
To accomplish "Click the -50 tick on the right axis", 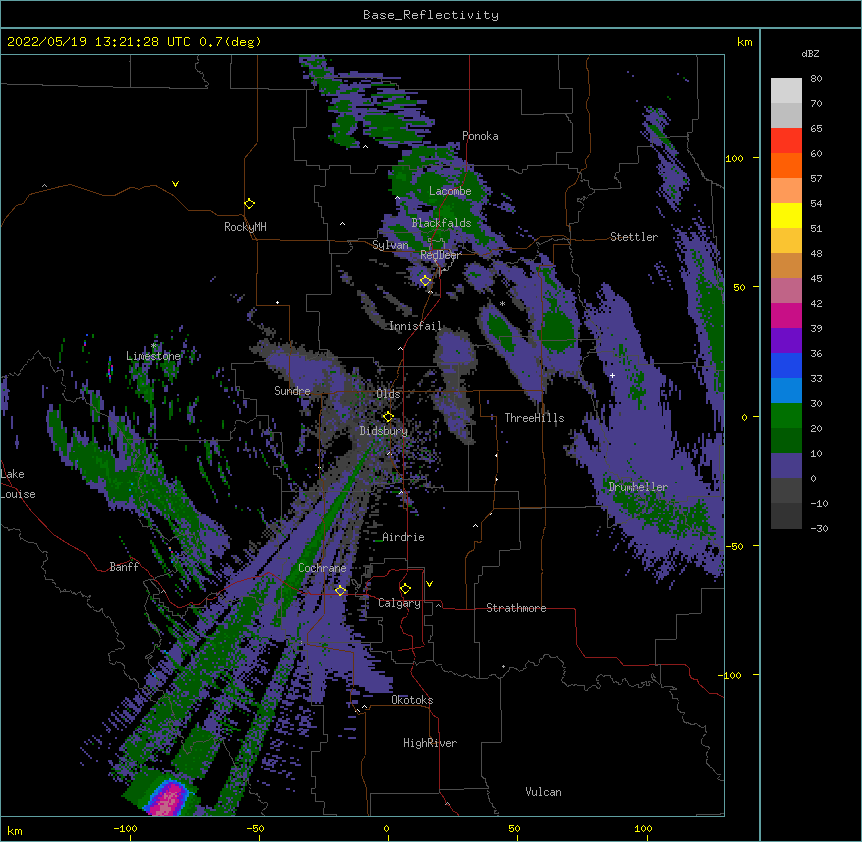I will click(x=734, y=546).
